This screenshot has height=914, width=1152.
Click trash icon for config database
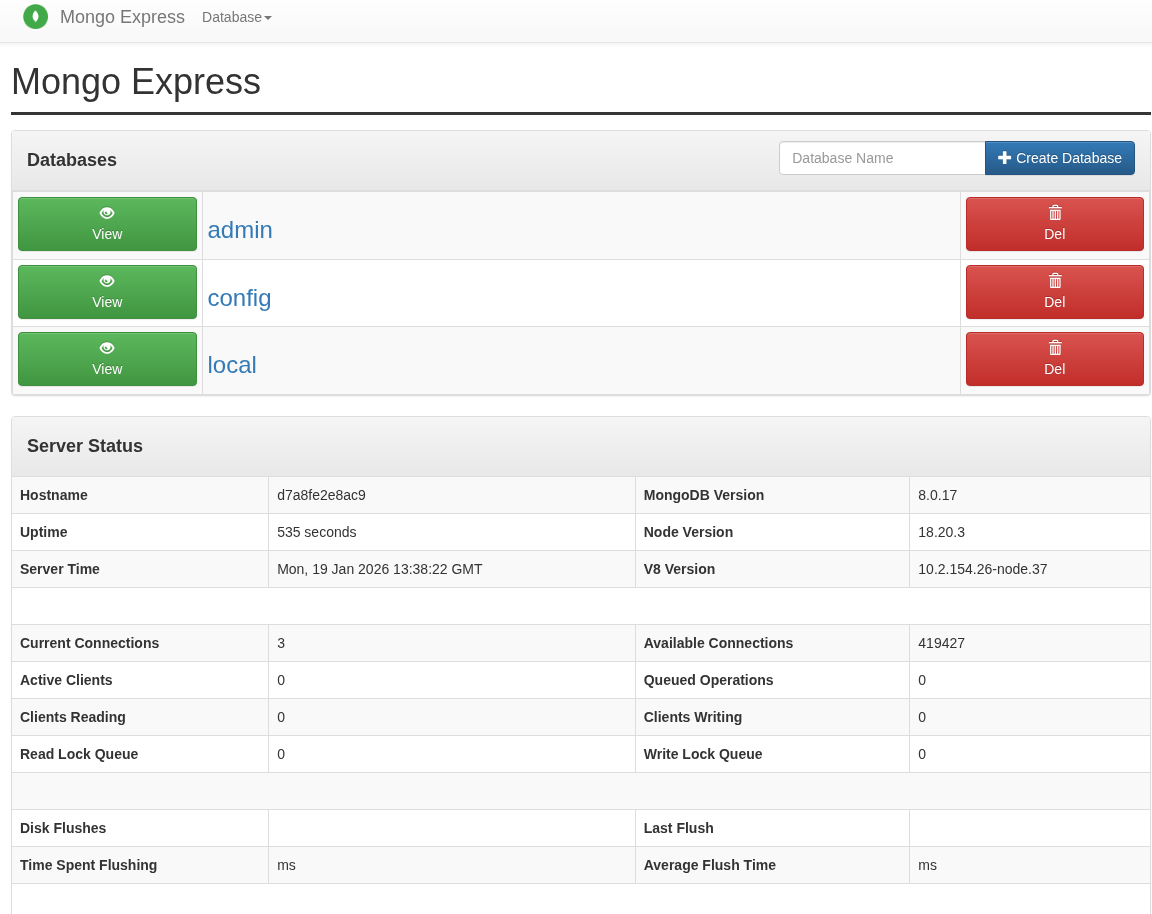pyautogui.click(x=1055, y=281)
